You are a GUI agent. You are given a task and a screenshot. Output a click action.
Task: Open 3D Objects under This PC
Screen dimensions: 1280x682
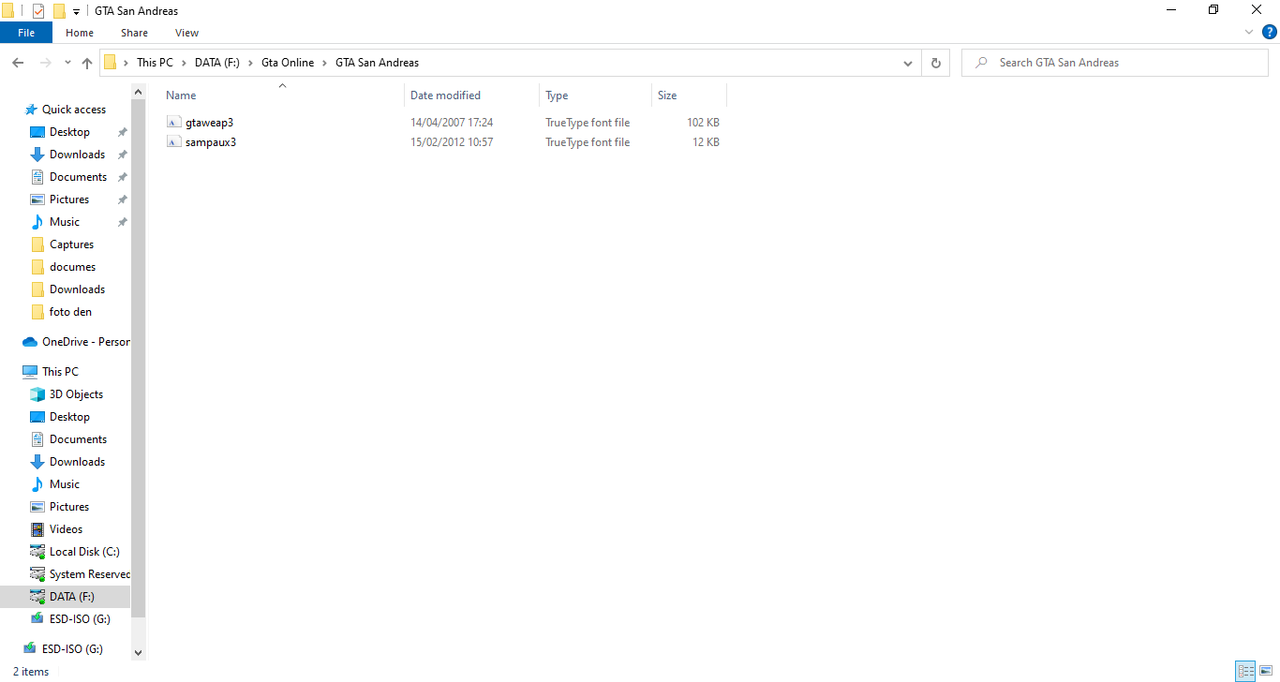(x=76, y=394)
